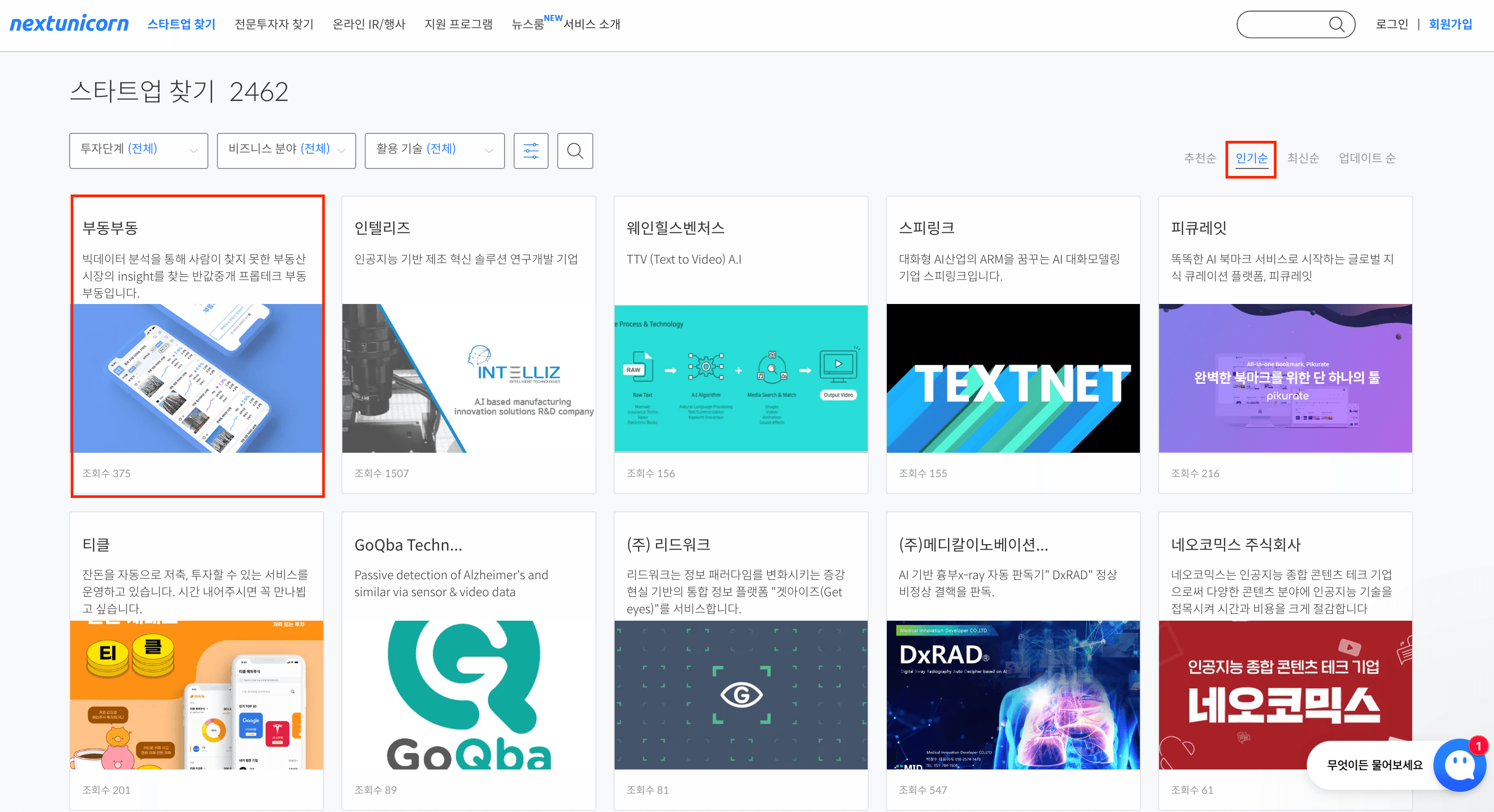Image resolution: width=1494 pixels, height=812 pixels.
Task: Open 네오코믹스 주식회사 card title
Action: tap(1235, 545)
